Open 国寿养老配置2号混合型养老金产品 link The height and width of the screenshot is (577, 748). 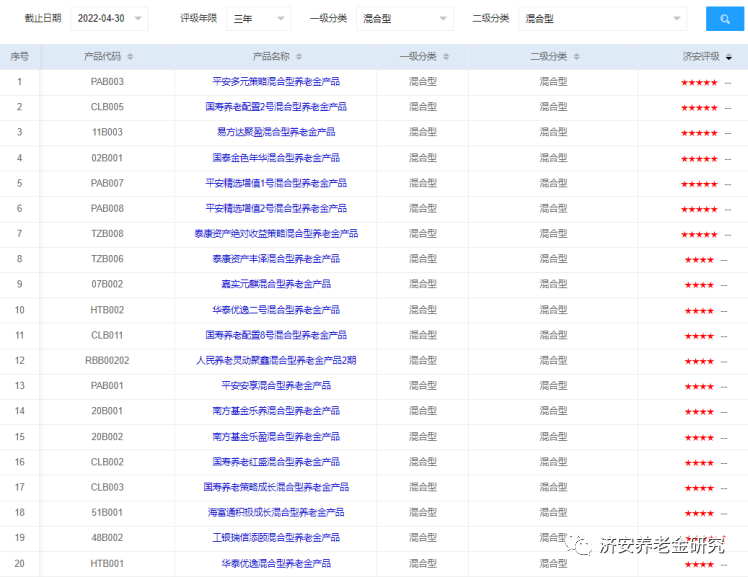[276, 107]
